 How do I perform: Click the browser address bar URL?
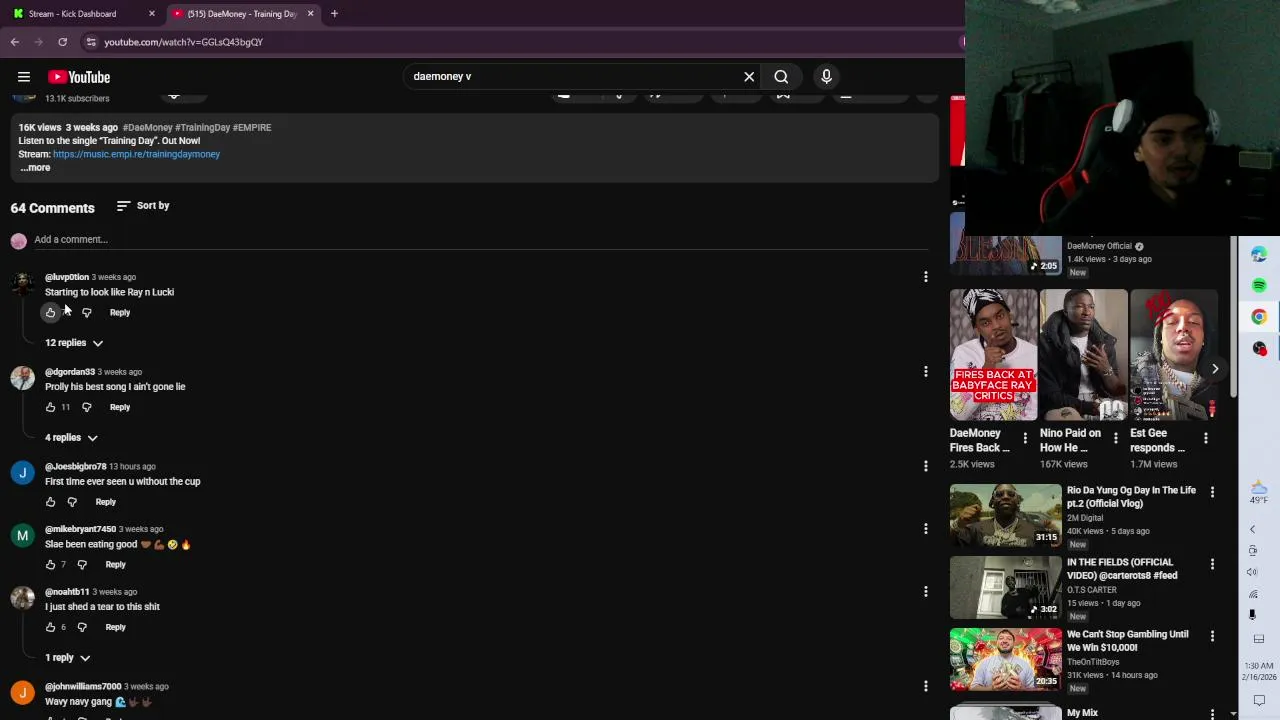(183, 42)
